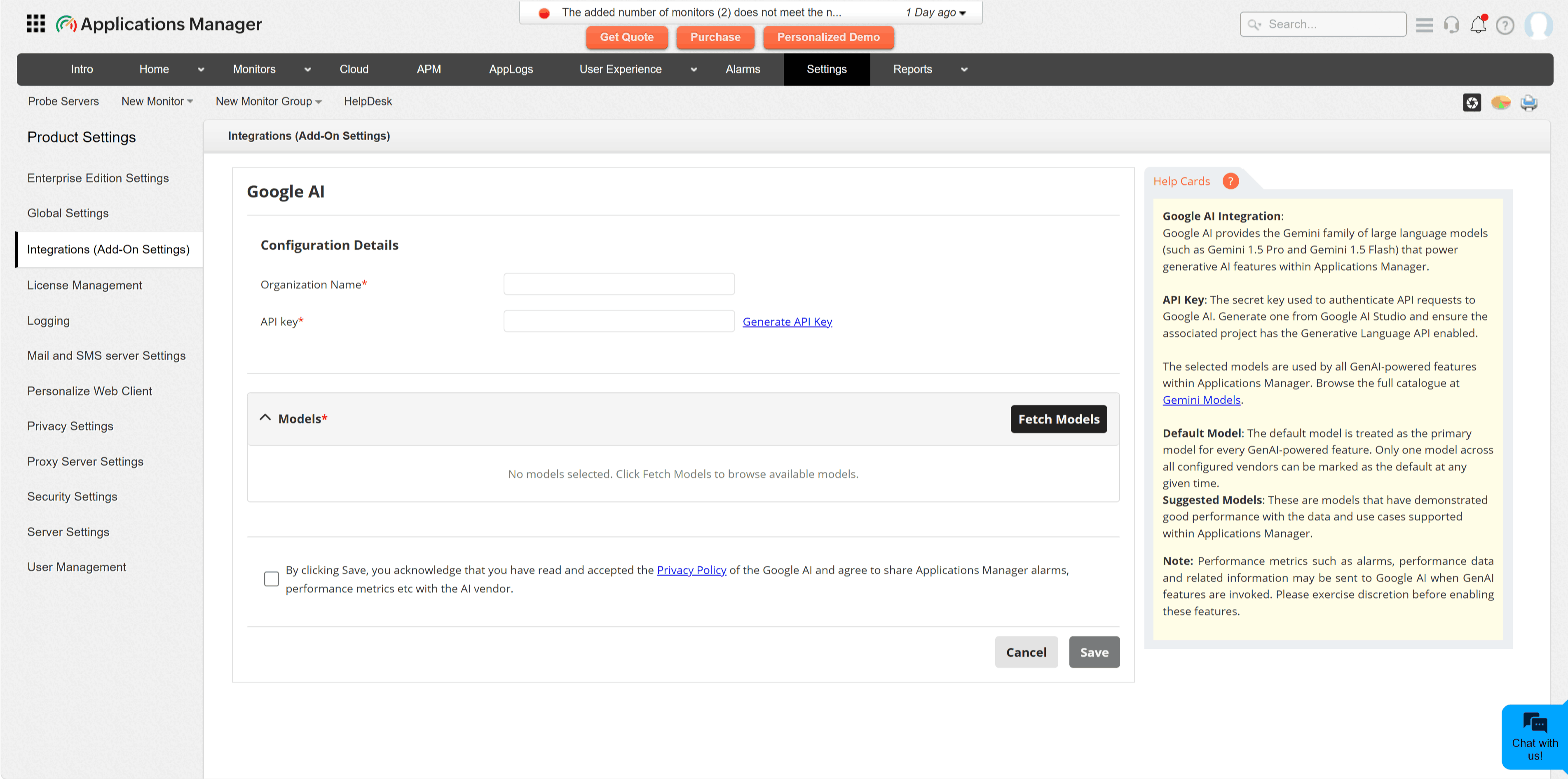Viewport: 1568px width, 779px height.
Task: Click the top Search box
Action: click(1323, 24)
